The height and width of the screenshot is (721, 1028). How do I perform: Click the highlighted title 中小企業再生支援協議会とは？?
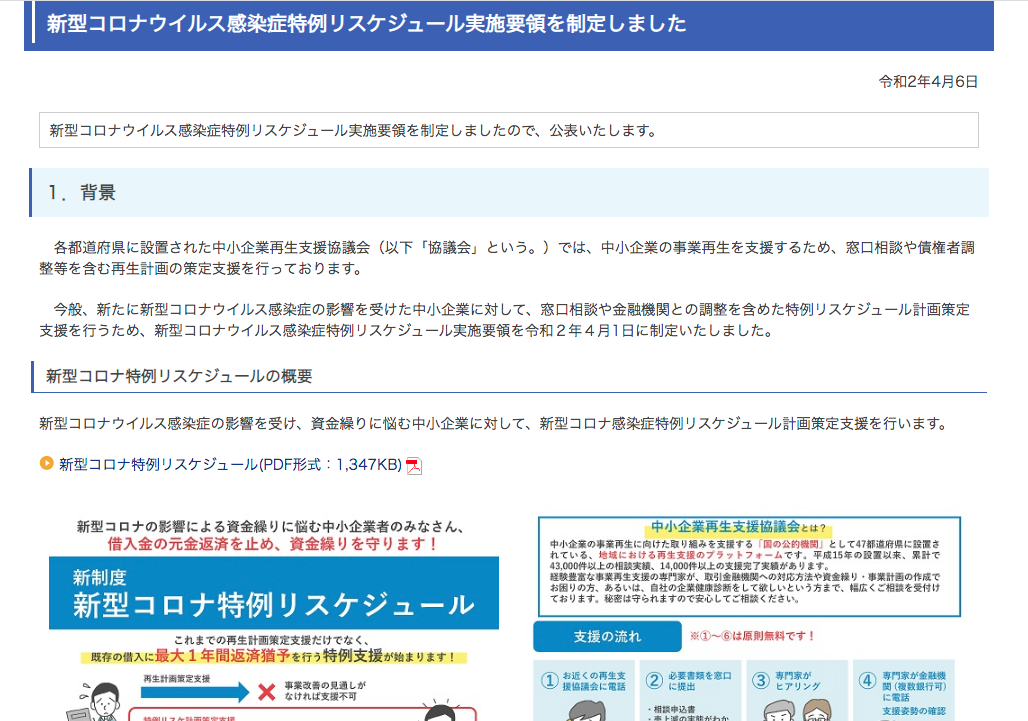pos(738,527)
